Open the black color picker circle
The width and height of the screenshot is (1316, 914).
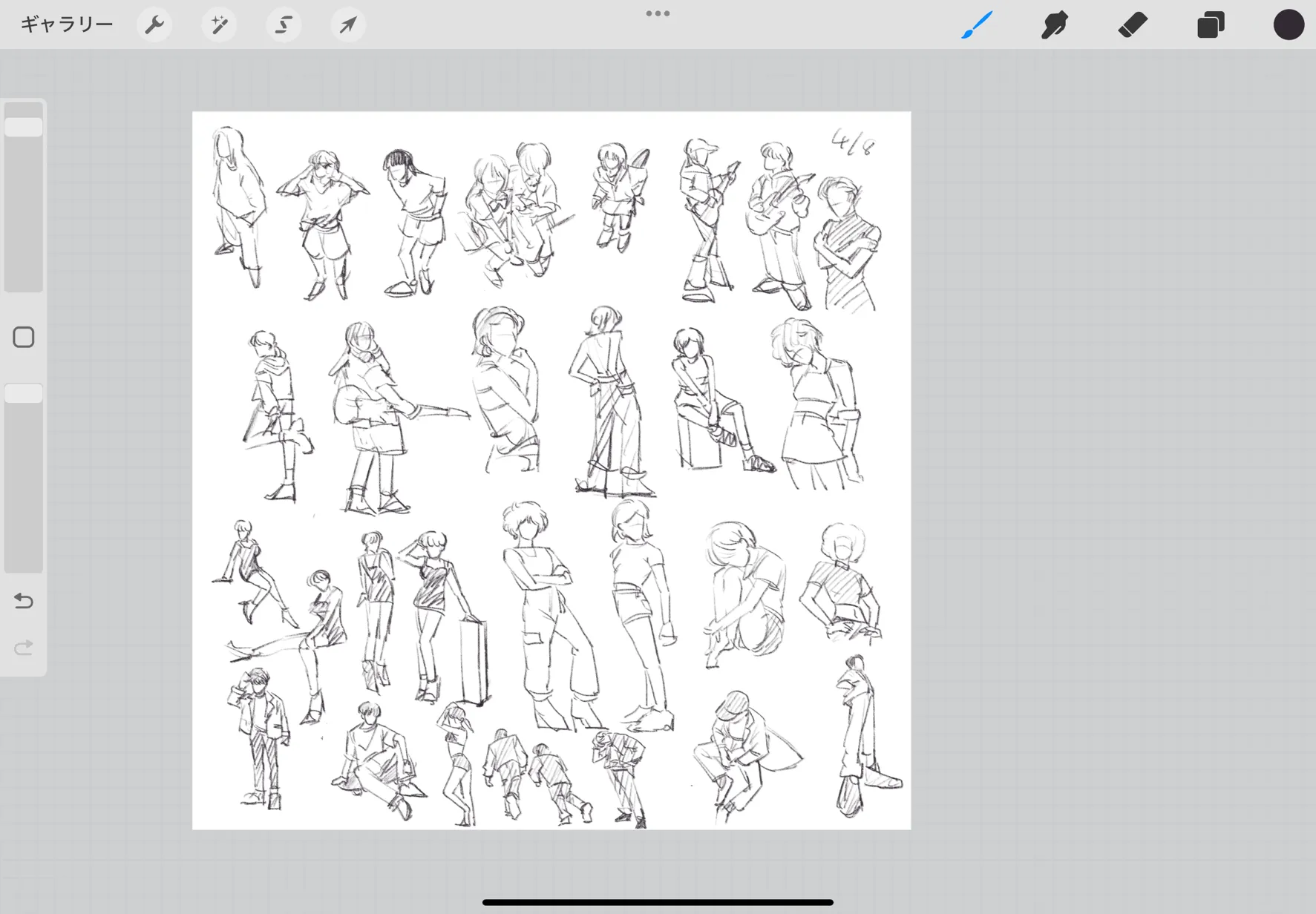(x=1289, y=24)
